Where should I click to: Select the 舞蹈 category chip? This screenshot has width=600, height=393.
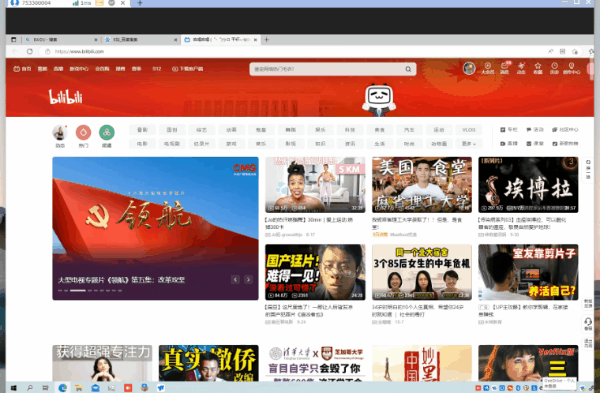tap(290, 130)
